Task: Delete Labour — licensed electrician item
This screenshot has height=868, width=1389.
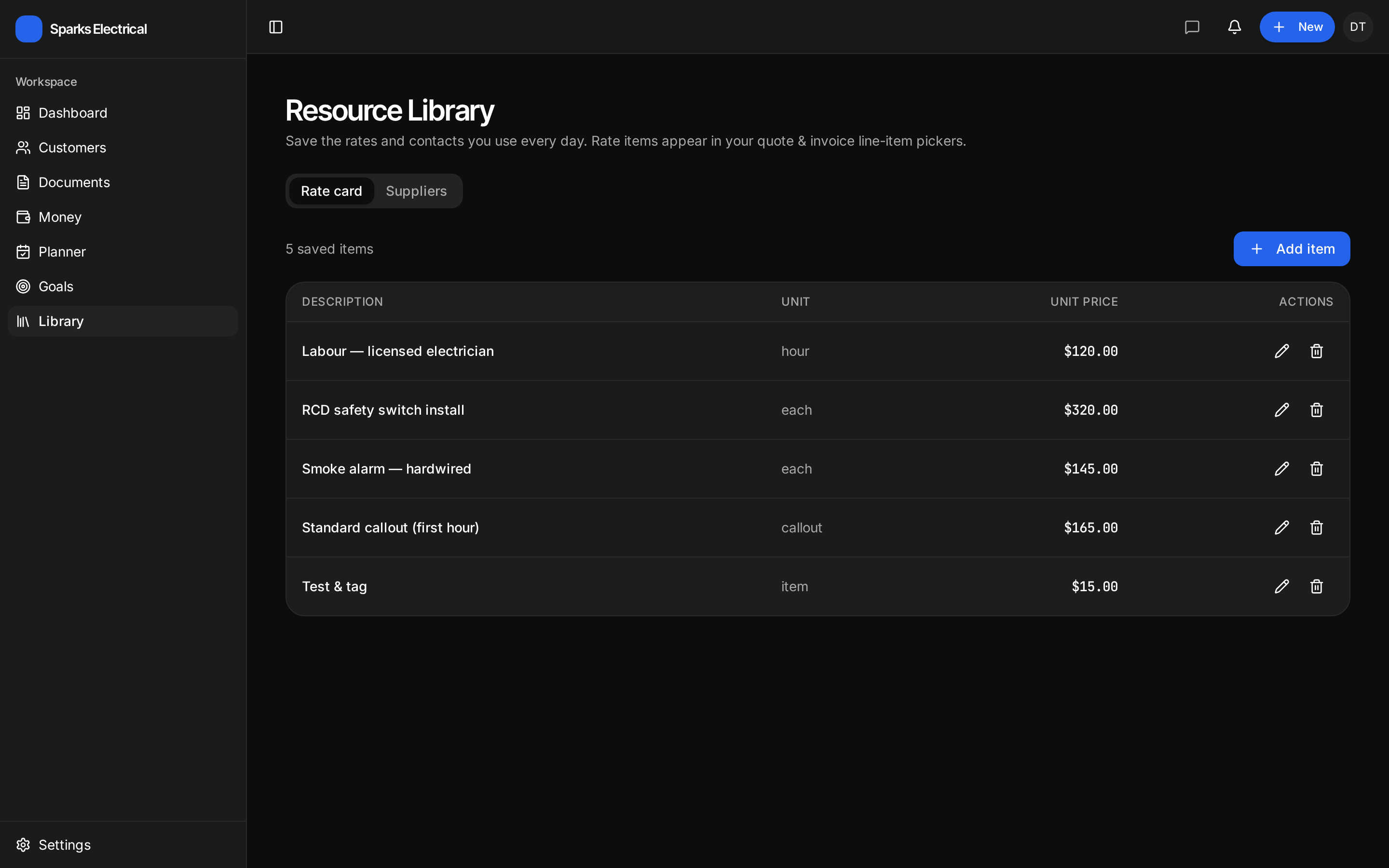Action: coord(1316,351)
